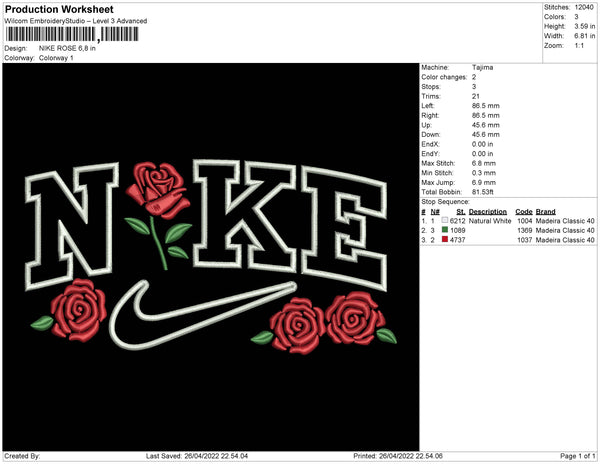This screenshot has width=600, height=464.
Task: Click the 'Code' column header
Action: tap(524, 212)
